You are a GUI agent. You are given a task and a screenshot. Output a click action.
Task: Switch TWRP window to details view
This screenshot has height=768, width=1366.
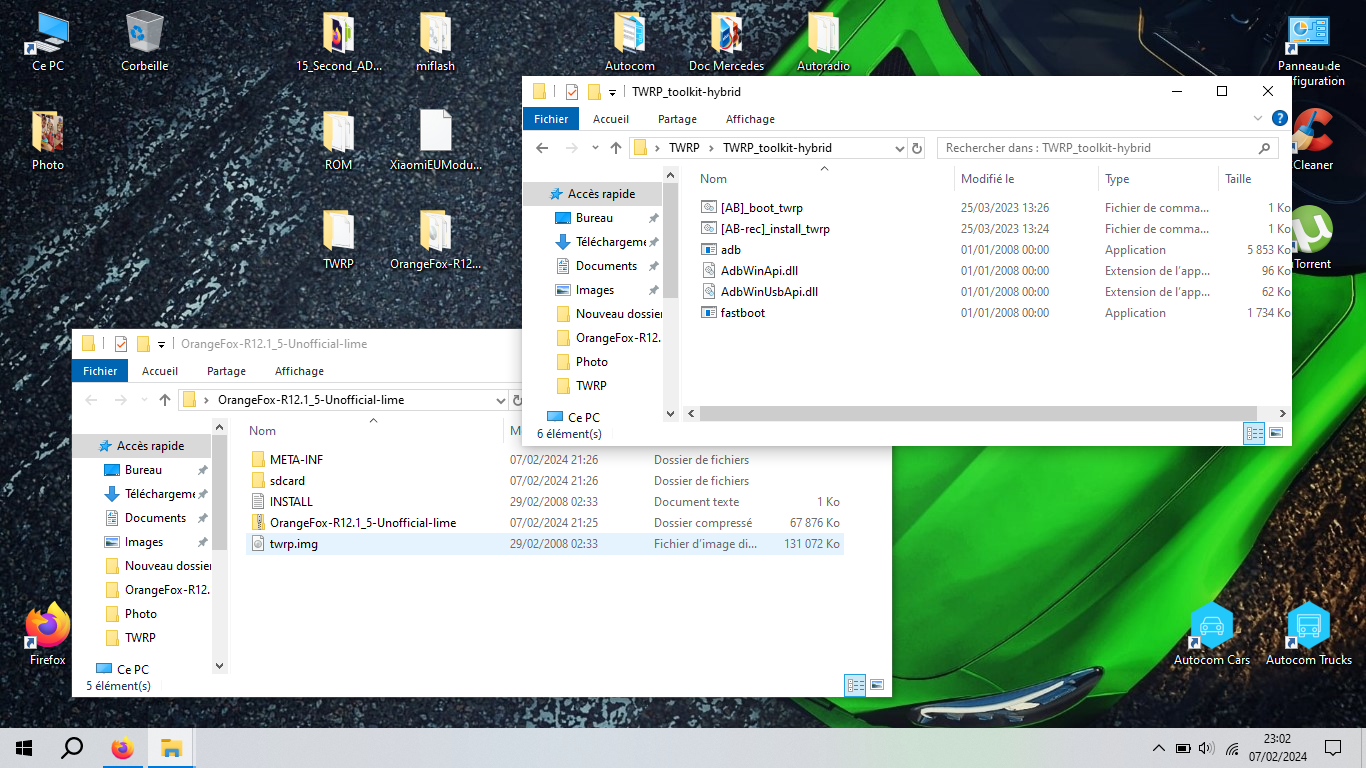1254,433
